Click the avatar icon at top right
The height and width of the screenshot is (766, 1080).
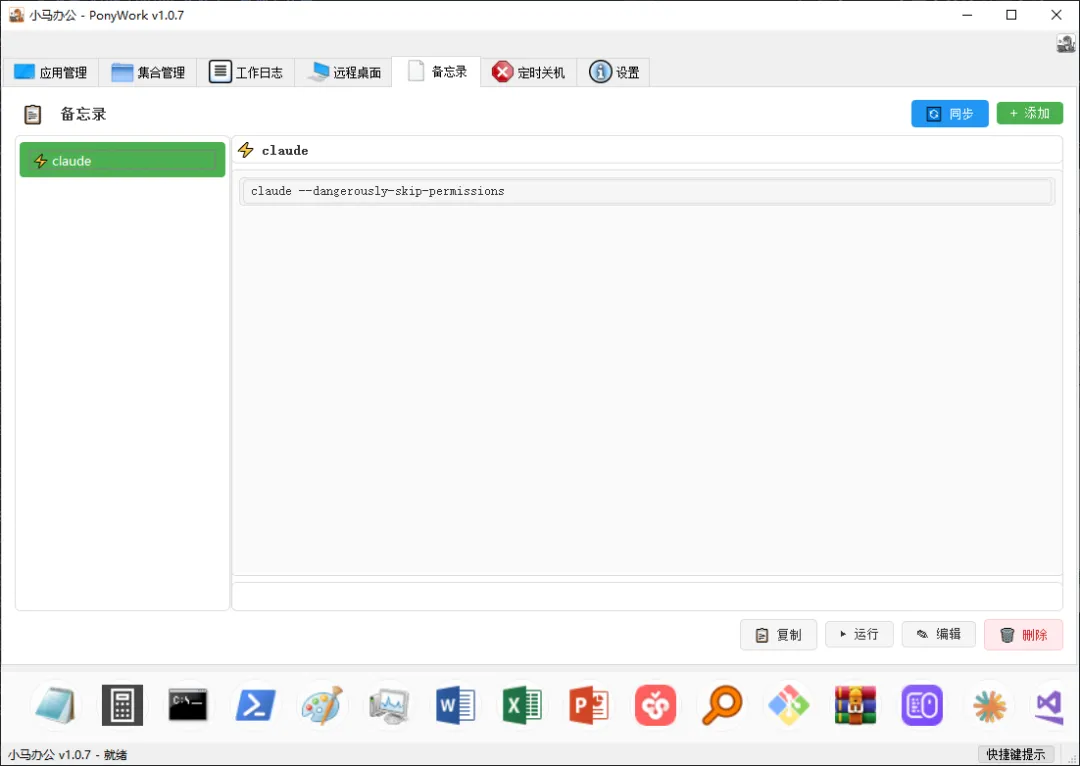click(x=1066, y=43)
